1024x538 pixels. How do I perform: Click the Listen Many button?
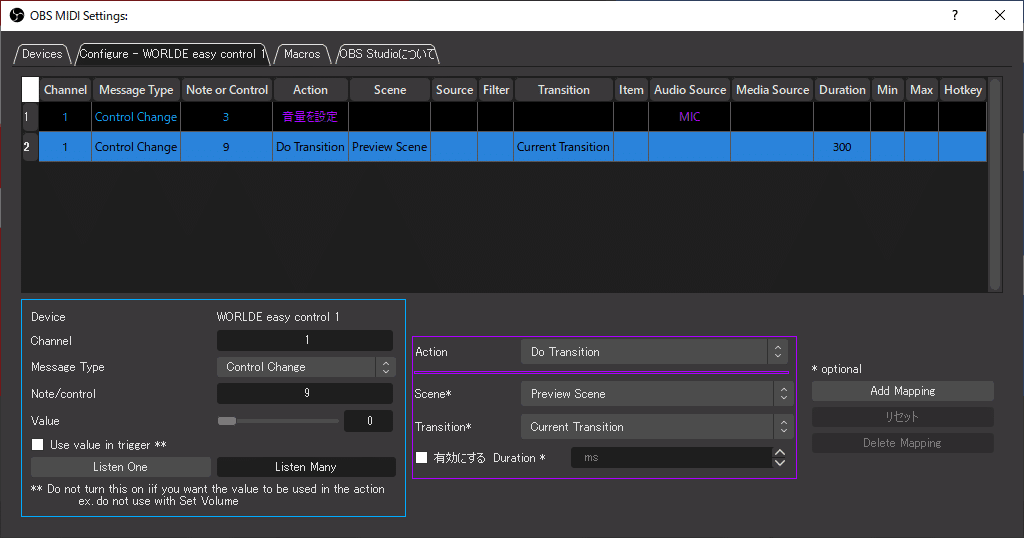point(306,467)
